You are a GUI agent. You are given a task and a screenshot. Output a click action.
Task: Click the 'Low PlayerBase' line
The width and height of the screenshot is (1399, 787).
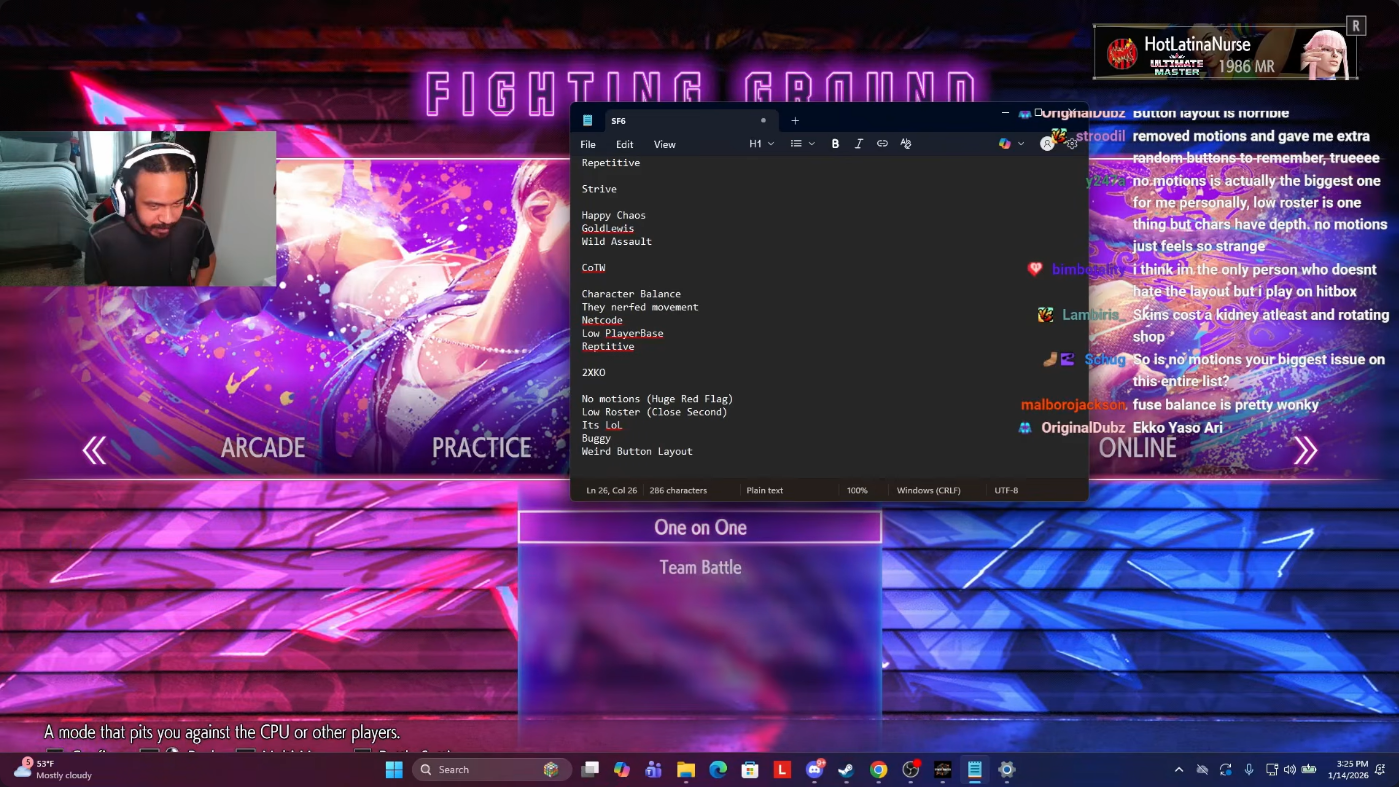click(622, 334)
